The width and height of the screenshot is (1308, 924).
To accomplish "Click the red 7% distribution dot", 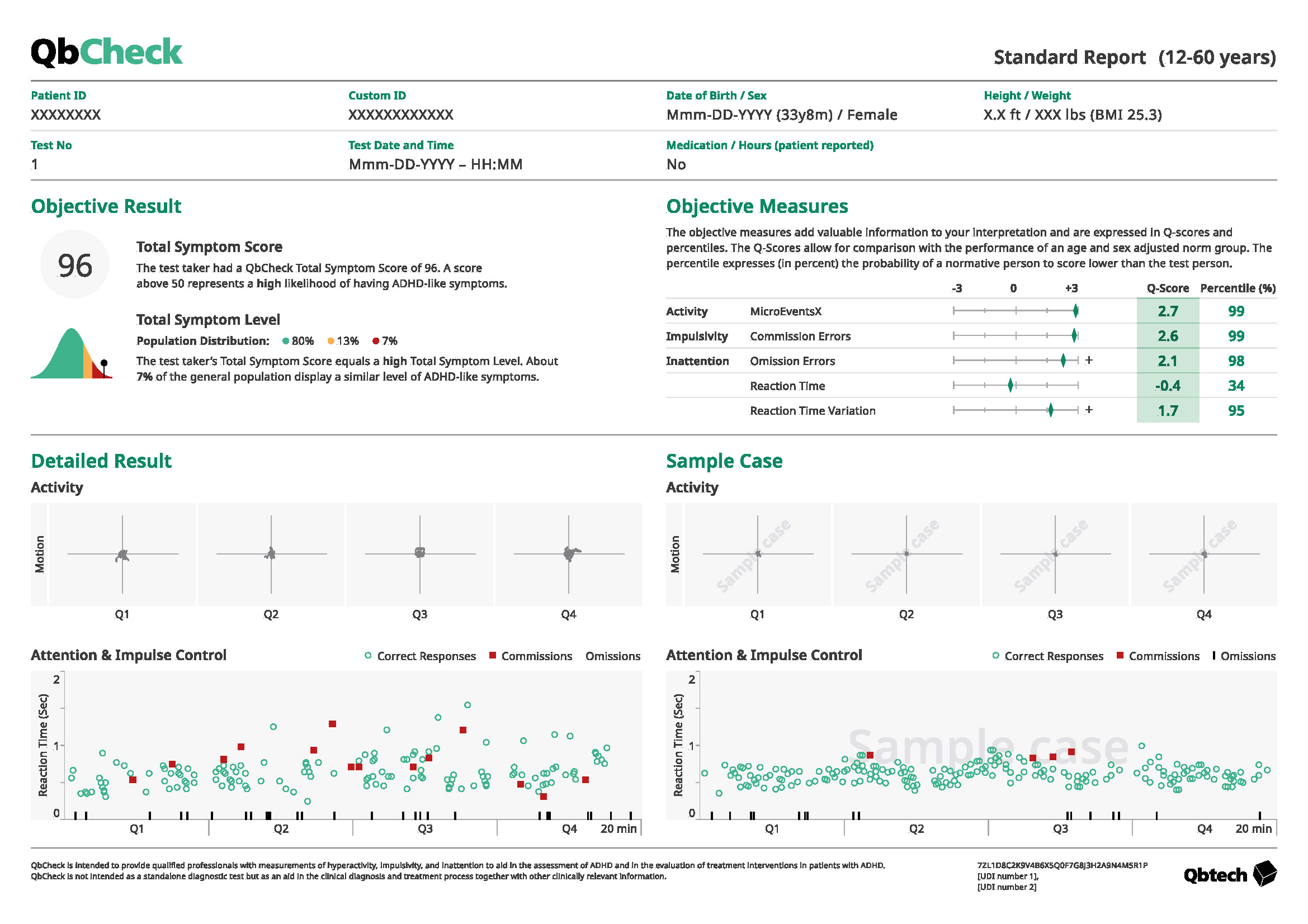I will point(376,341).
